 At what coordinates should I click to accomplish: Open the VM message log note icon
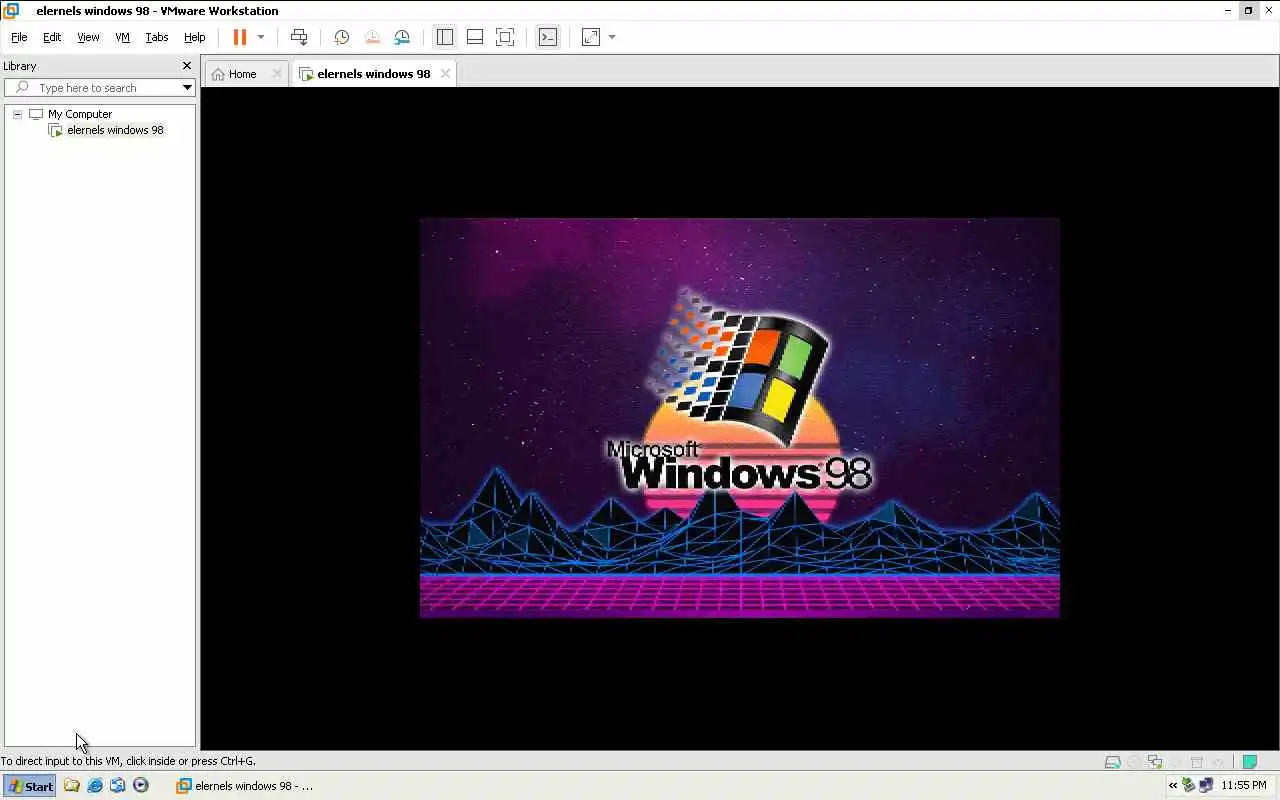coord(1249,762)
